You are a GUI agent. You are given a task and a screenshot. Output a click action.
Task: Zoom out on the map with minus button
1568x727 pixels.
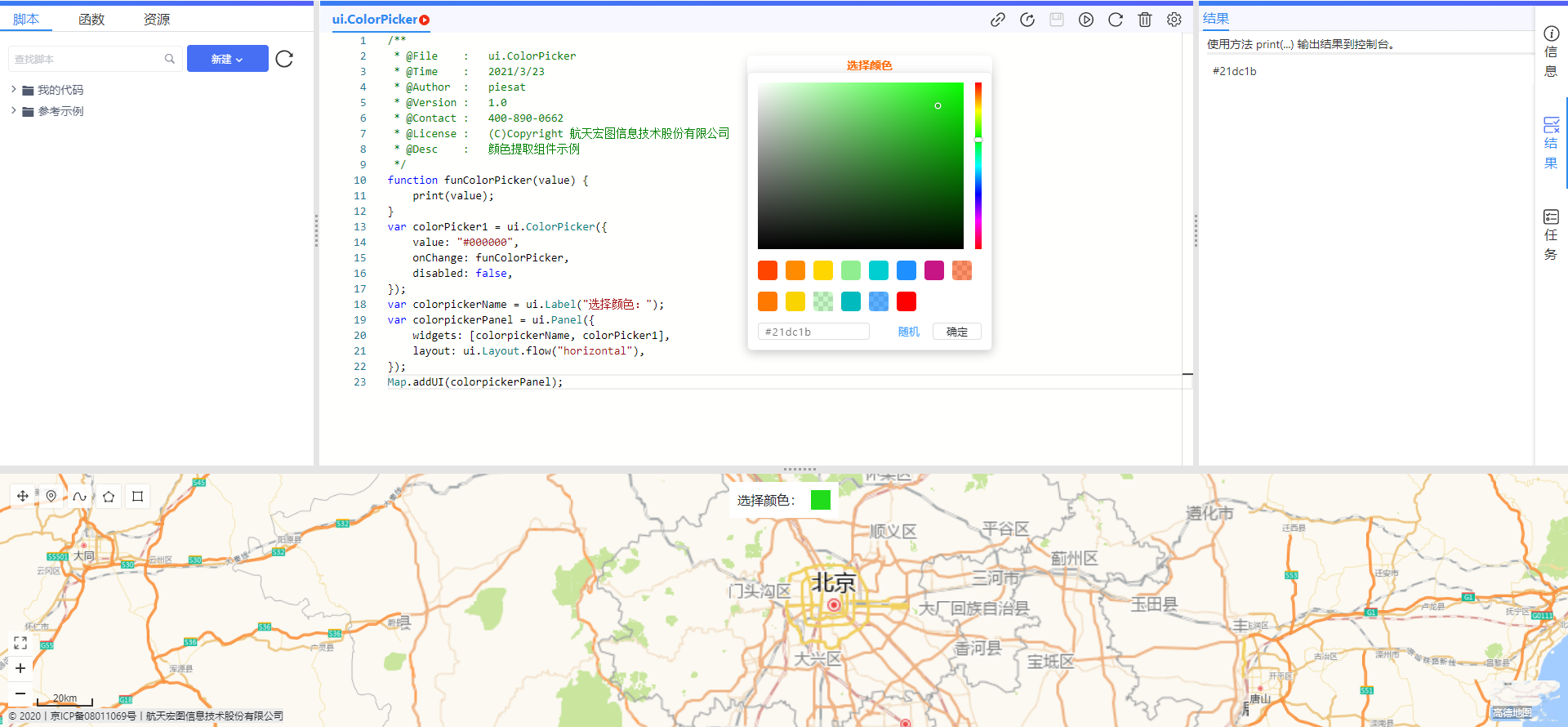(20, 694)
